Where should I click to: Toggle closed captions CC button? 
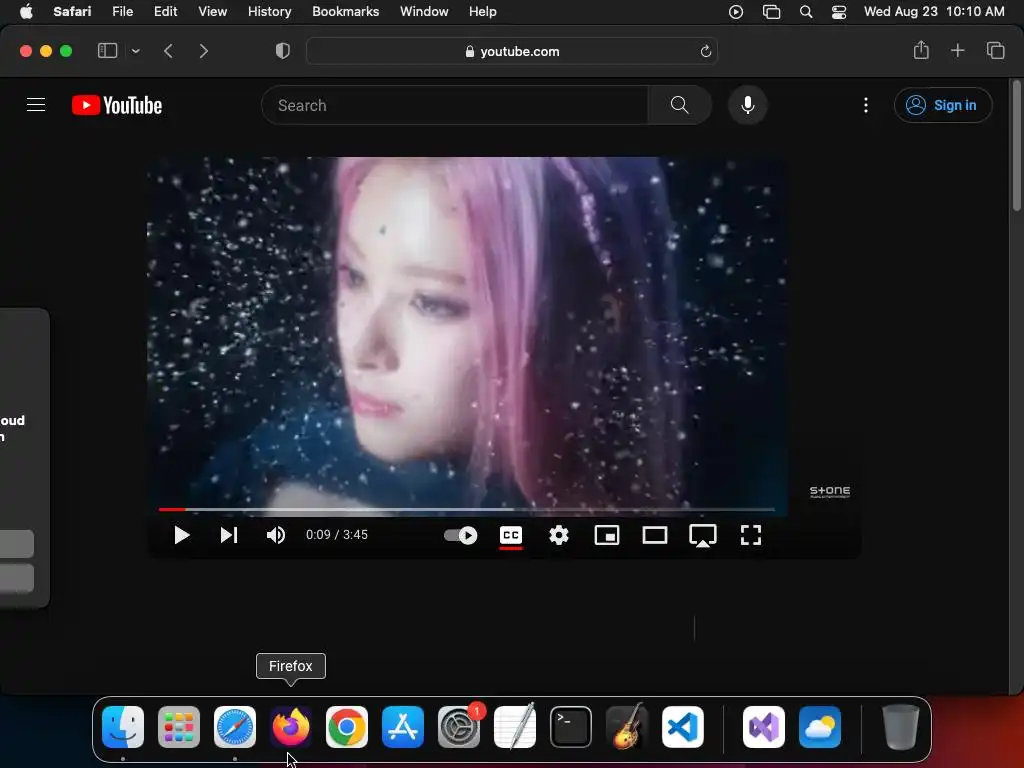point(511,536)
